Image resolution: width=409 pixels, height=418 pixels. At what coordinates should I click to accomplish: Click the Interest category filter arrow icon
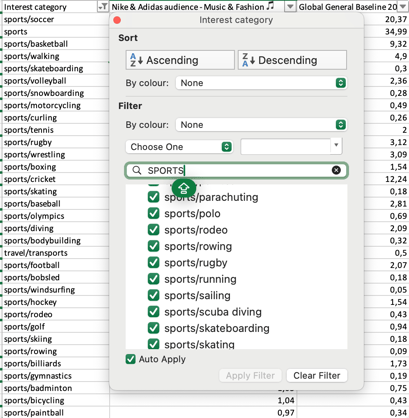(103, 6)
